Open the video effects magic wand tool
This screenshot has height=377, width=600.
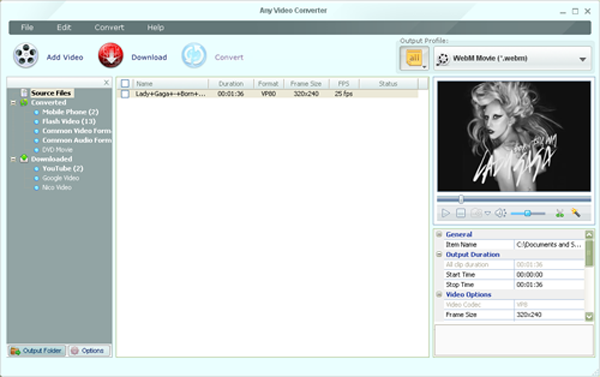pos(576,212)
